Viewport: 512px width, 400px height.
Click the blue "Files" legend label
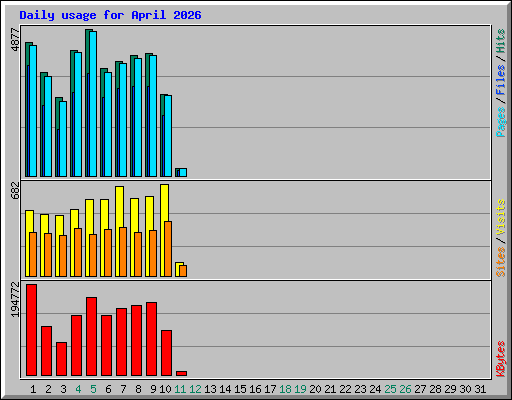click(x=500, y=80)
